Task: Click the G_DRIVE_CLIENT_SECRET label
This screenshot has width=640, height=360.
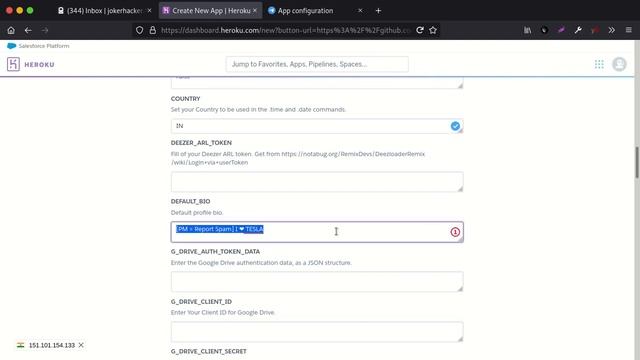Action: [x=209, y=351]
